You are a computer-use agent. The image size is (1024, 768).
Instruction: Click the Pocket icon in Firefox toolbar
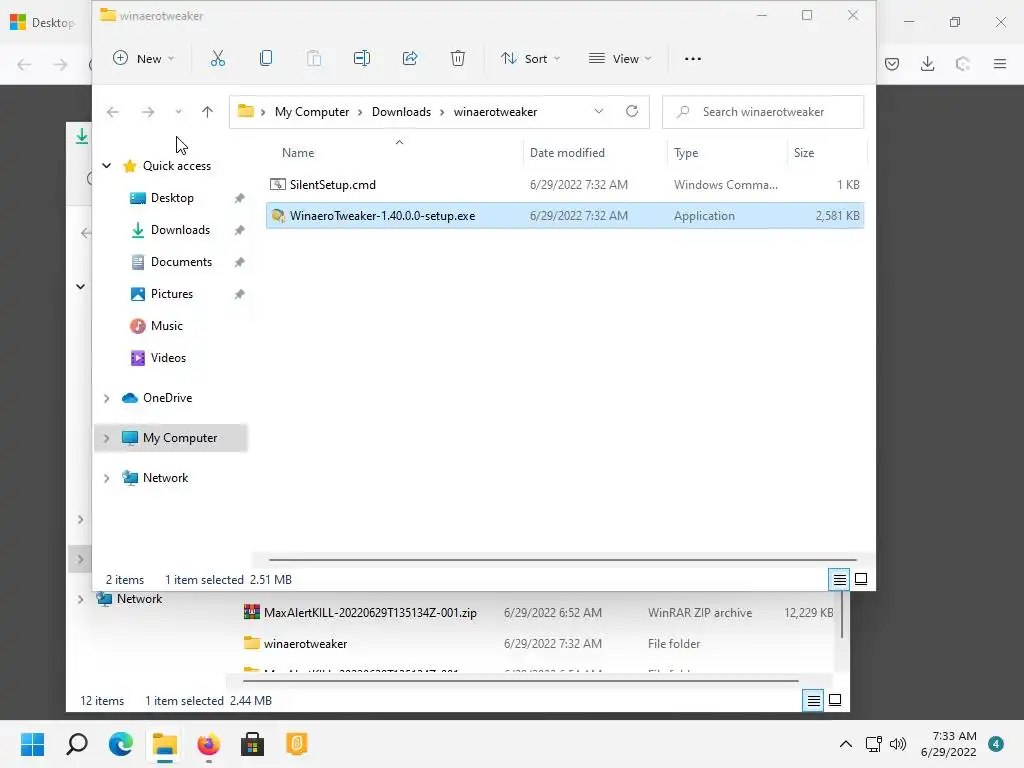(892, 63)
